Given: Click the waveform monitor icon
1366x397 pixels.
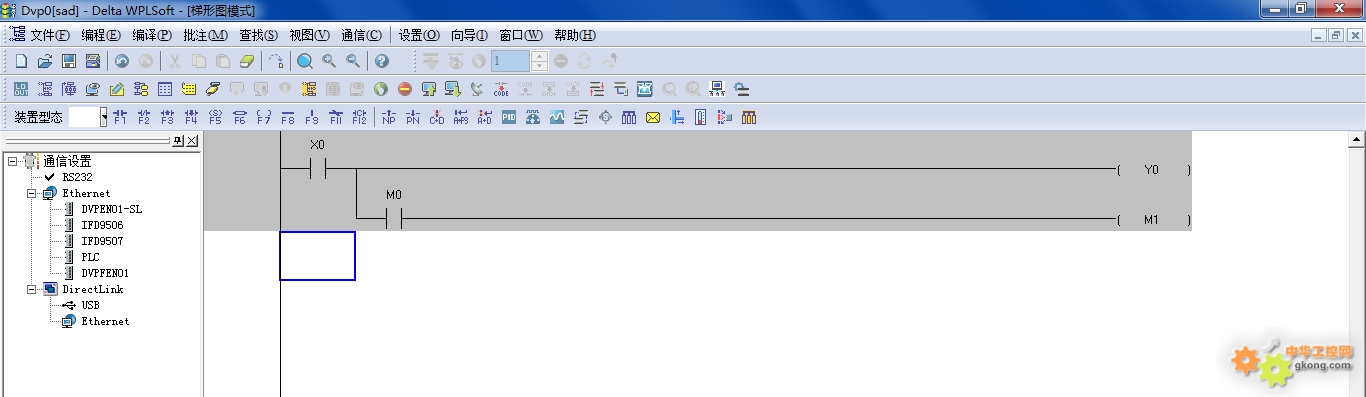Looking at the screenshot, I should pyautogui.click(x=557, y=117).
